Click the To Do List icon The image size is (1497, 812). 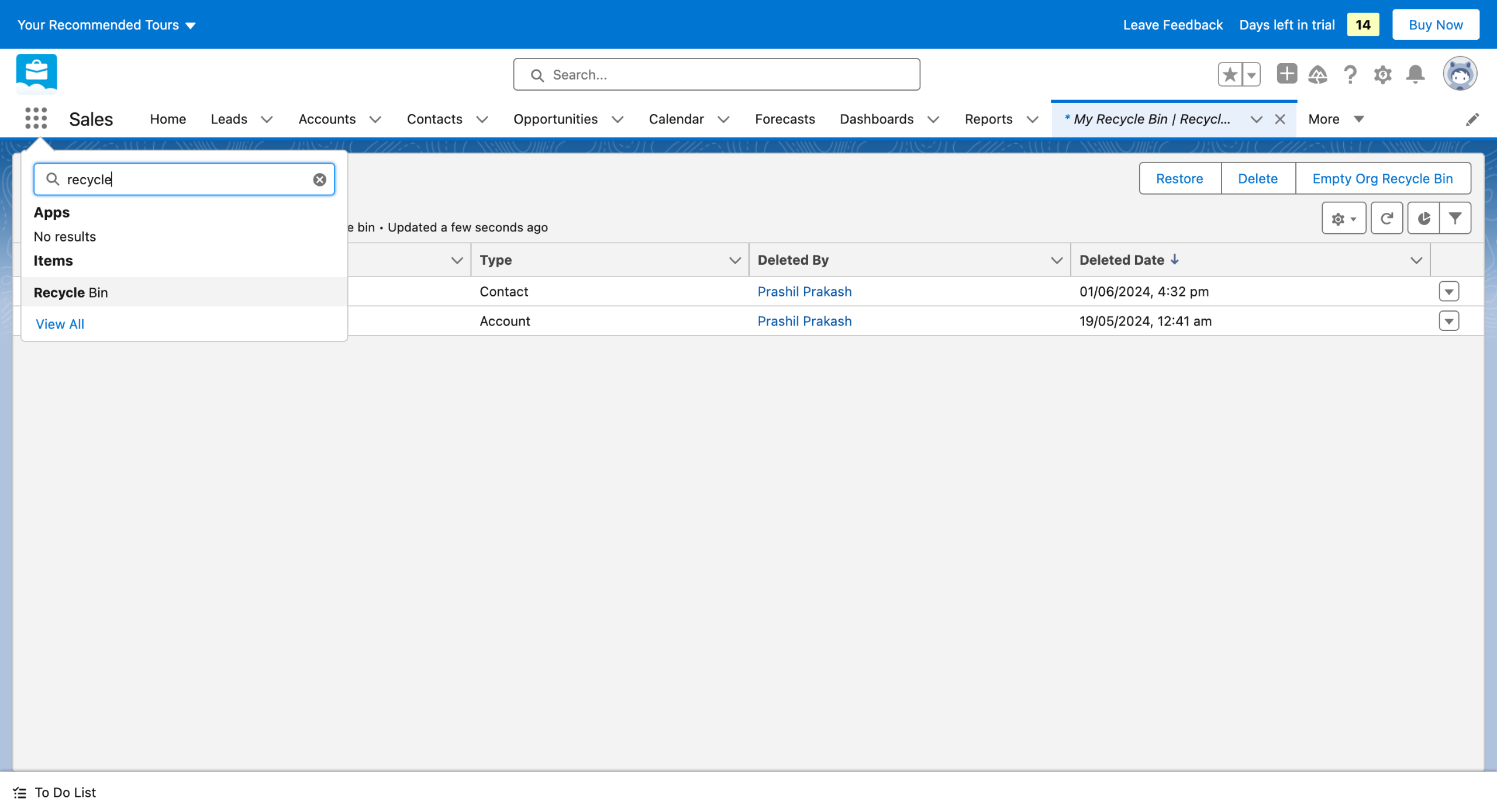(20, 793)
